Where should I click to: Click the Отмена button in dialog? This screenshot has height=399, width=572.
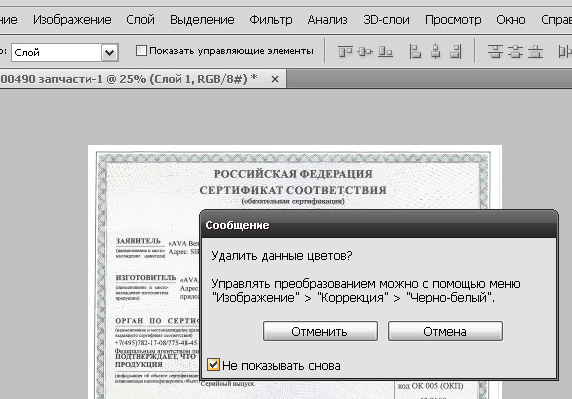[x=445, y=331]
